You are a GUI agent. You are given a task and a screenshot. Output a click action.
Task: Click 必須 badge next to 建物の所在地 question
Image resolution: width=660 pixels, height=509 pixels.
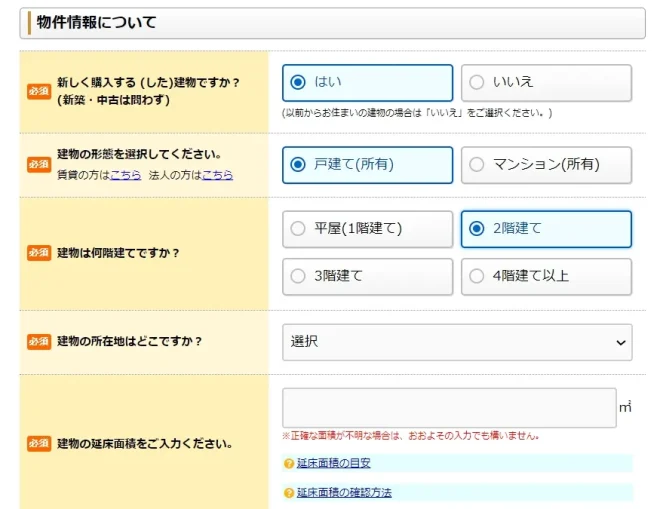click(39, 342)
